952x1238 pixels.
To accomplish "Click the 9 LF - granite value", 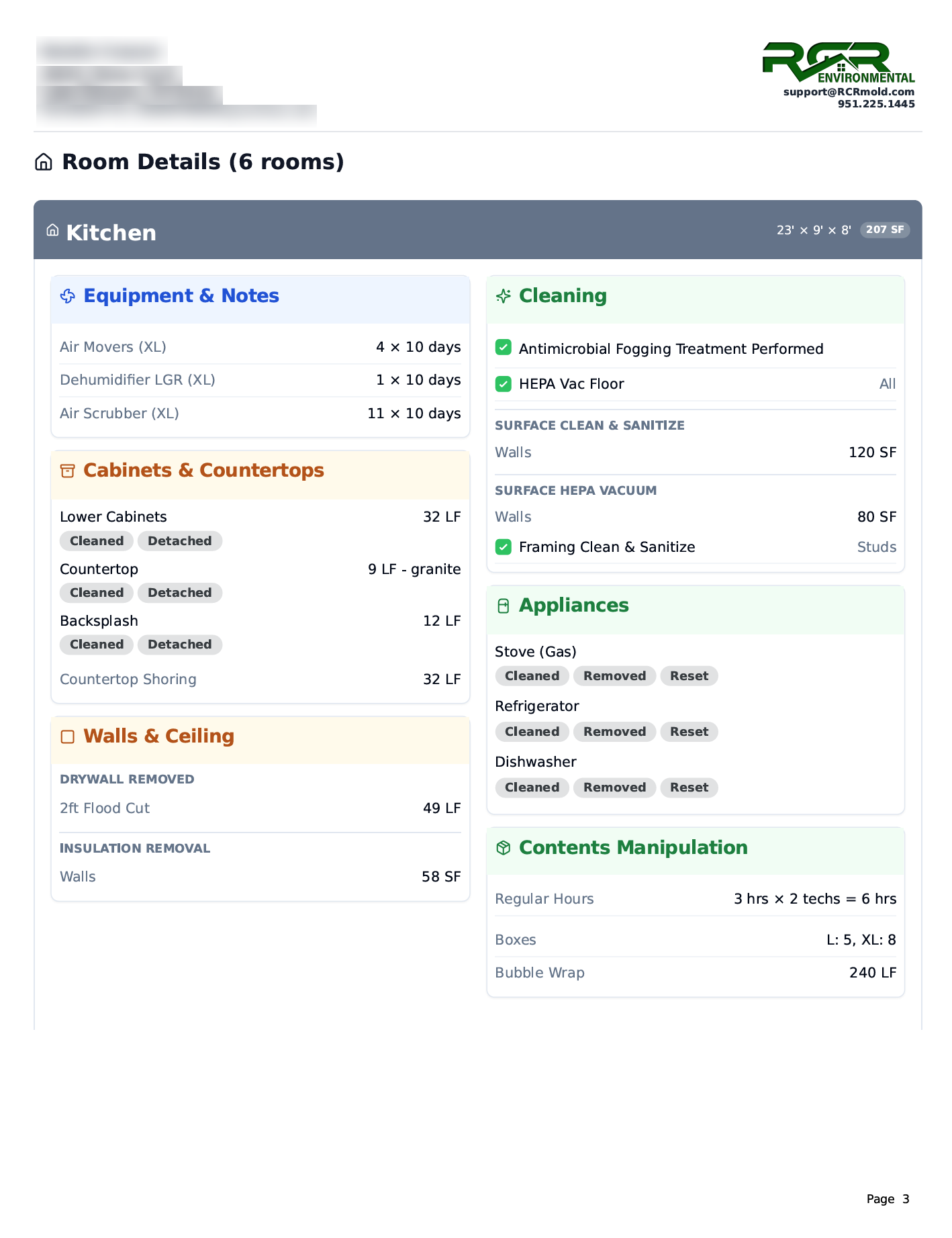I will point(414,569).
